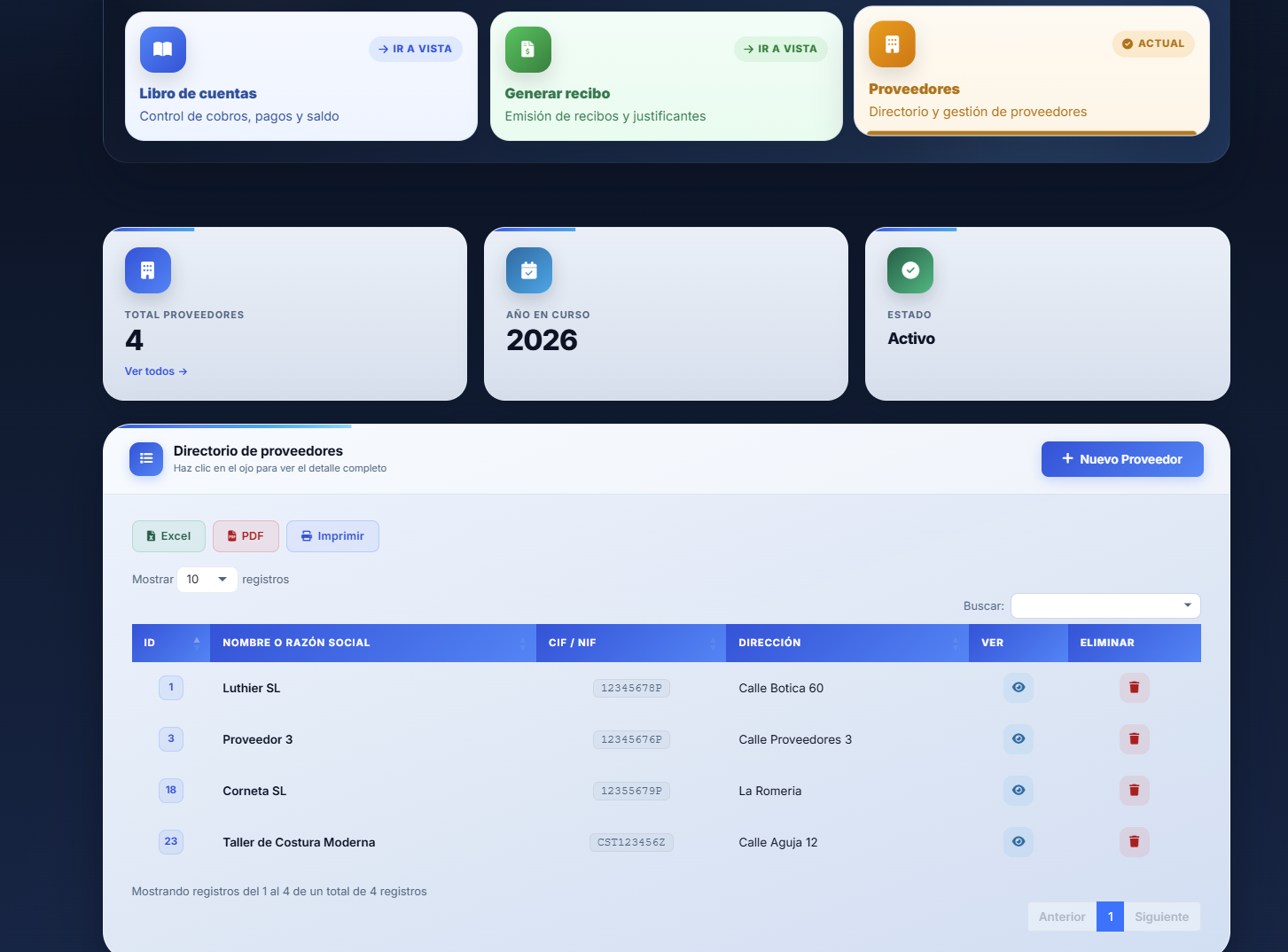Viewport: 1288px width, 952px height.
Task: Click Anterior pagination button
Action: pyautogui.click(x=1062, y=917)
